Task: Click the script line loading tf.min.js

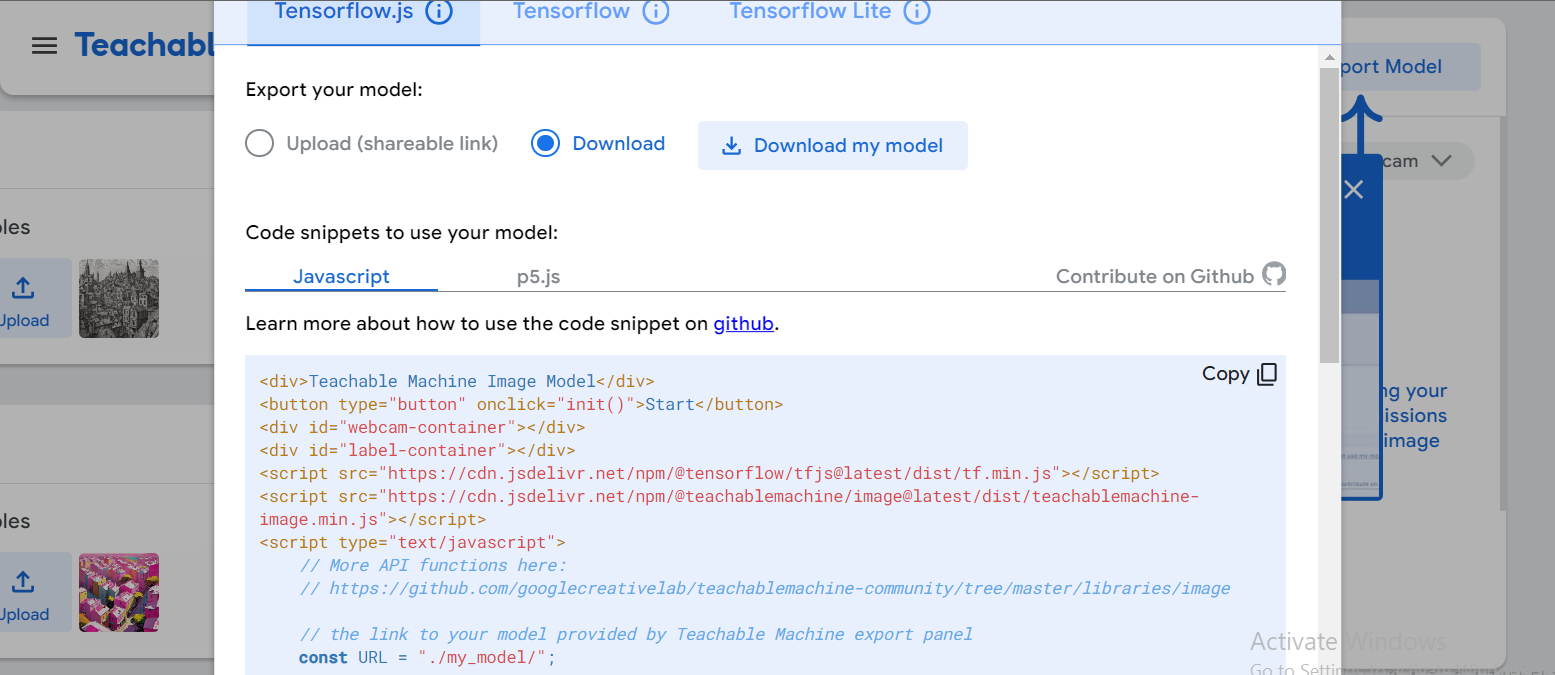Action: tap(709, 474)
